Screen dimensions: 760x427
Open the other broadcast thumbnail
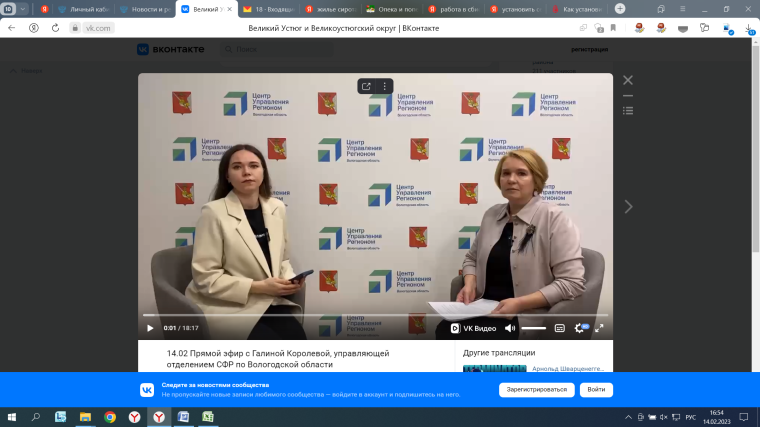[x=494, y=369]
